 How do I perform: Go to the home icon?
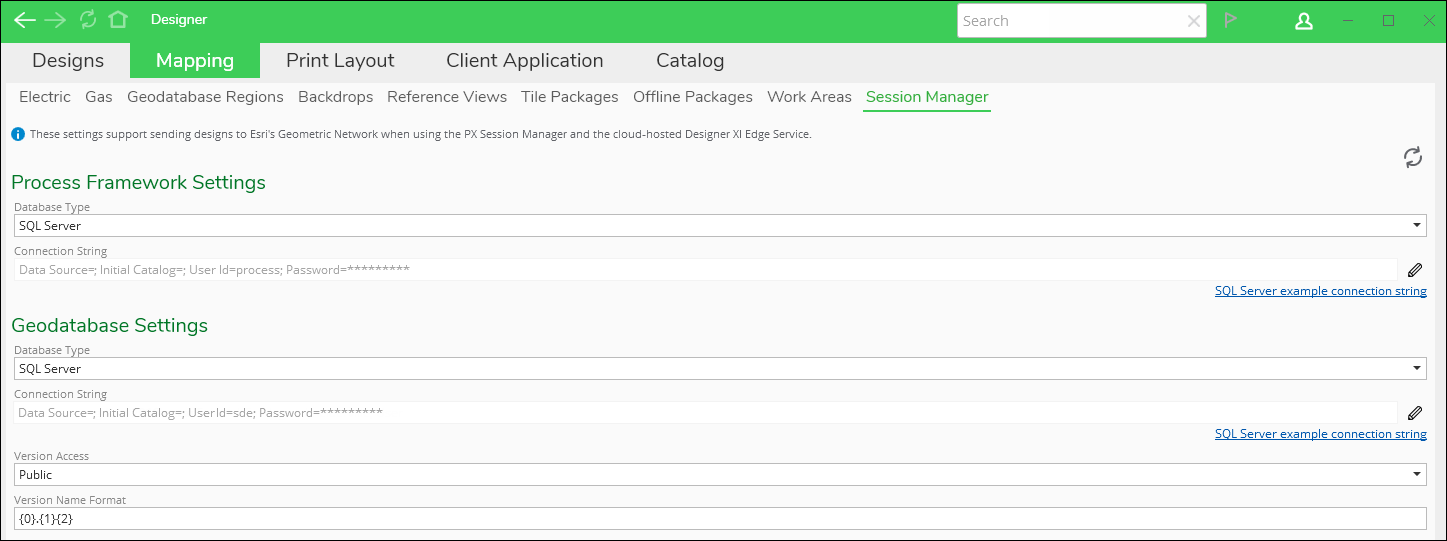coord(118,20)
